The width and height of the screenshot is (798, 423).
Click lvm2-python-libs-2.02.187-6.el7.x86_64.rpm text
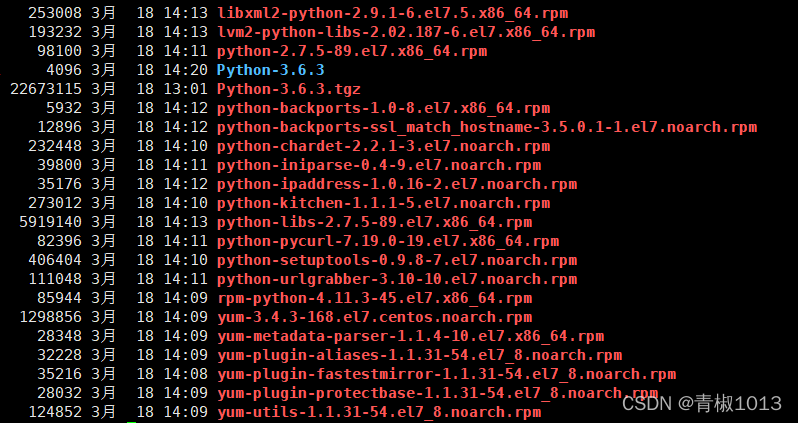pos(406,33)
